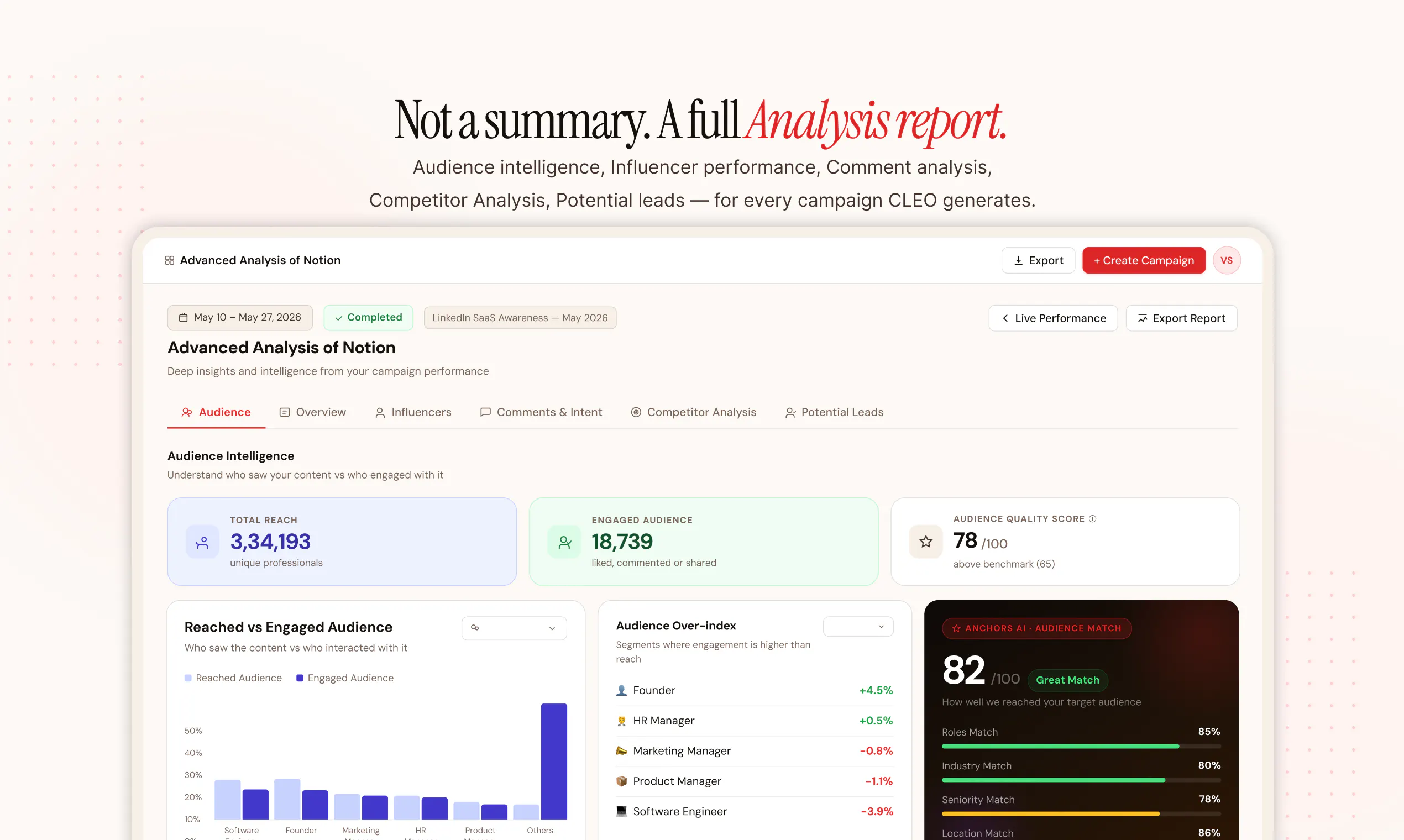Click the Roles Match progress bar
Image resolution: width=1404 pixels, height=840 pixels.
[1081, 747]
